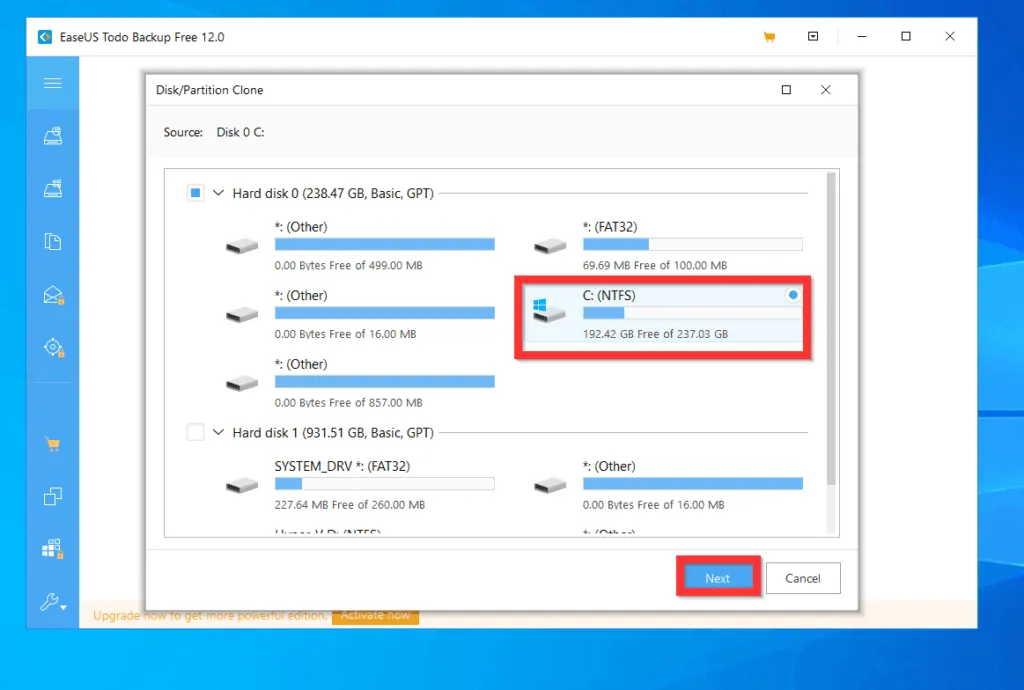Open the title bar dropdown arrow
Screen dimensions: 1024x690
pyautogui.click(x=812, y=36)
